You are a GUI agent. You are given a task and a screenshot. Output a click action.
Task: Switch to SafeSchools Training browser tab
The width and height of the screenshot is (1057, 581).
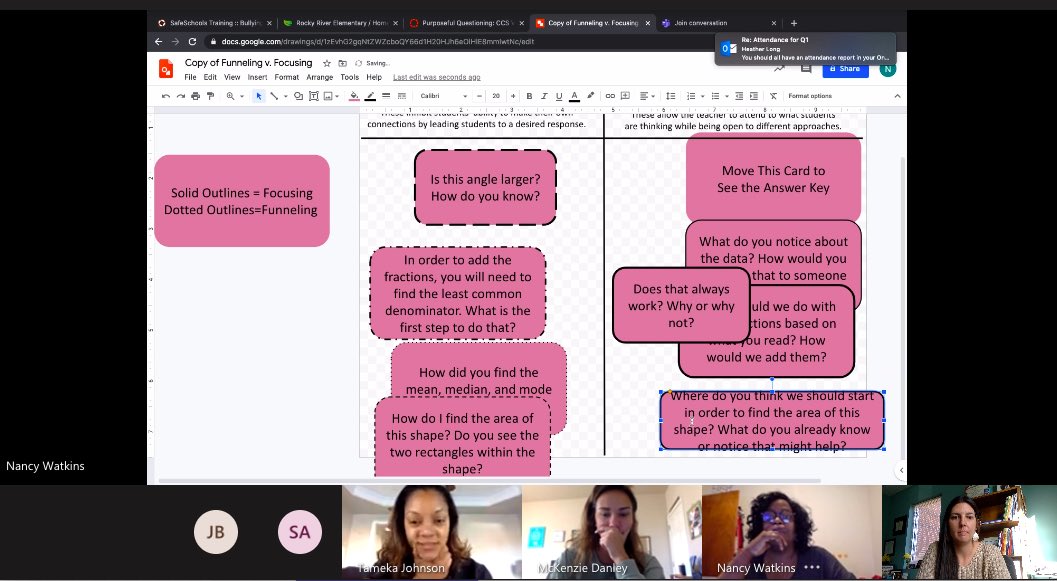(x=214, y=23)
